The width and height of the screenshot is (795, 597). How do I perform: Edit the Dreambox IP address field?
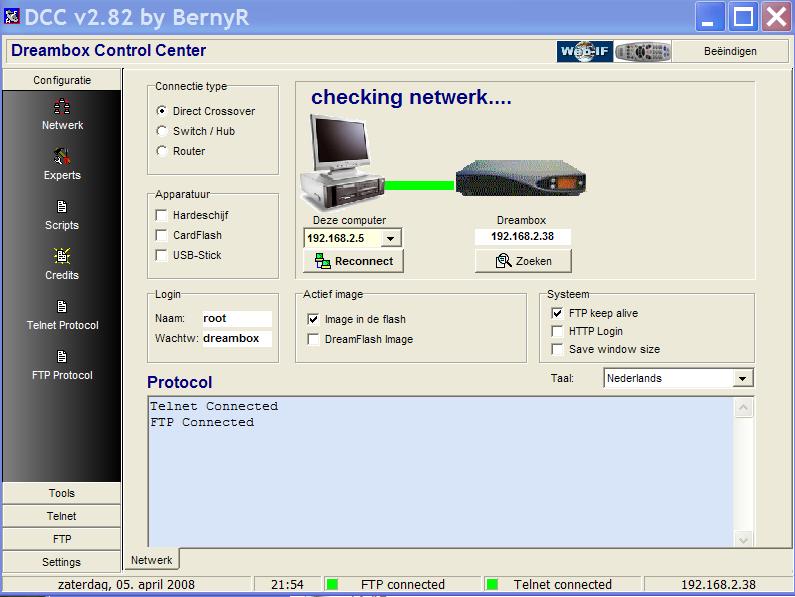[x=523, y=236]
